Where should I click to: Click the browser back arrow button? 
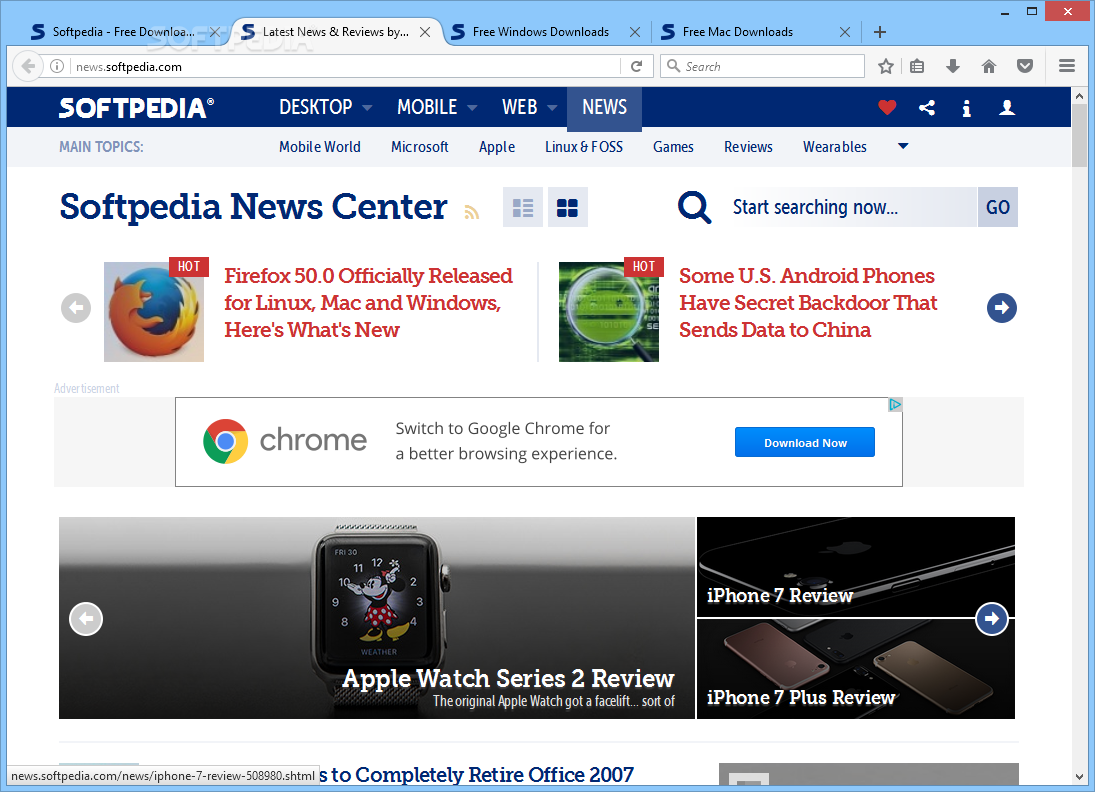coord(28,66)
